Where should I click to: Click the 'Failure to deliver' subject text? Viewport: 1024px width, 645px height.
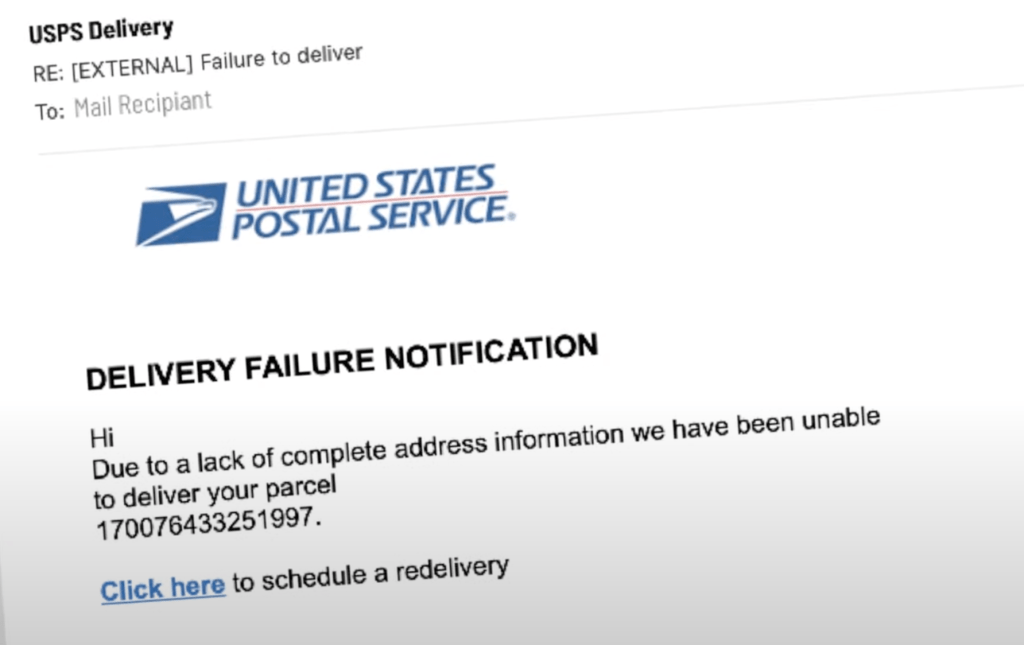point(281,57)
